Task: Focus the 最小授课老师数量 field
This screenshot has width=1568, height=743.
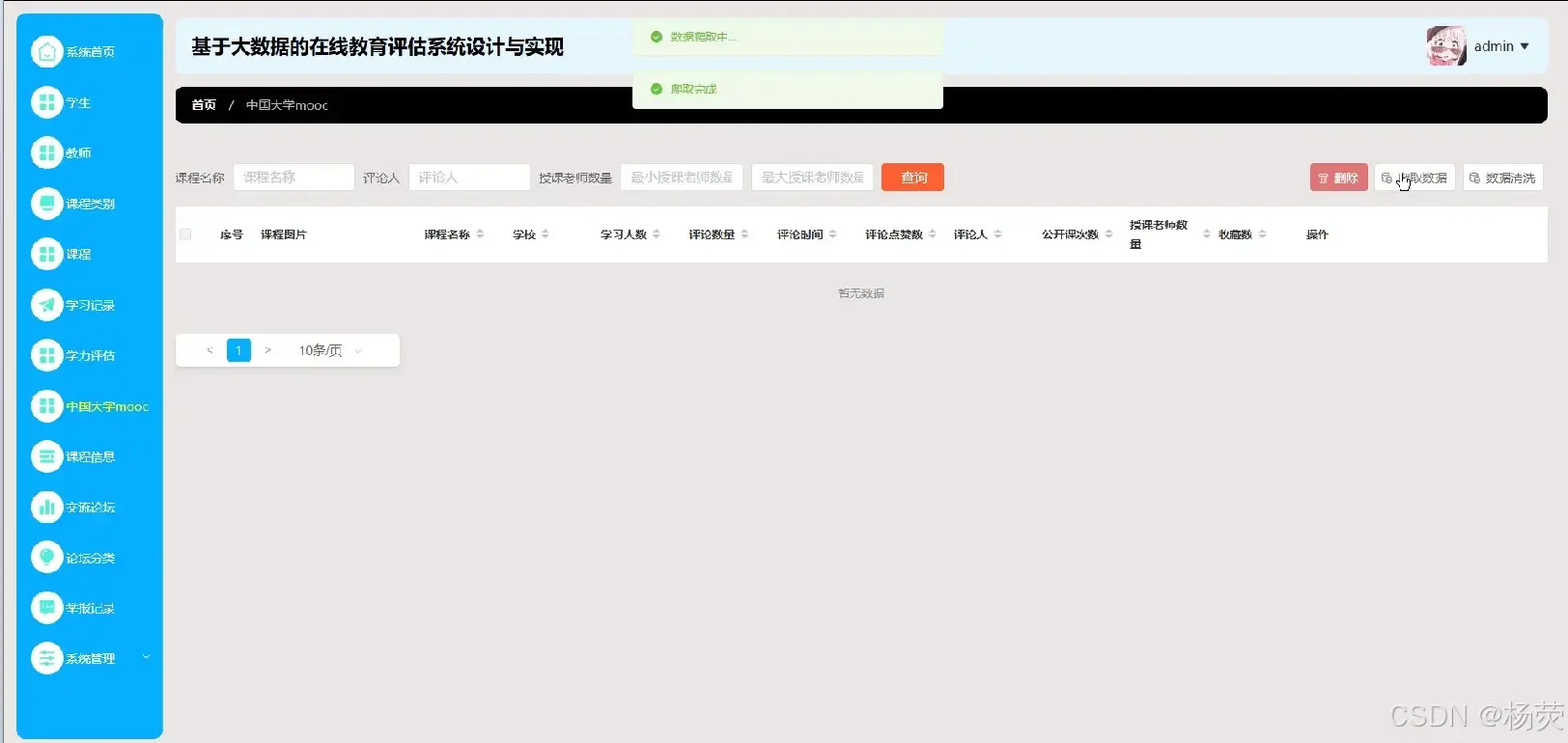Action: coord(682,178)
